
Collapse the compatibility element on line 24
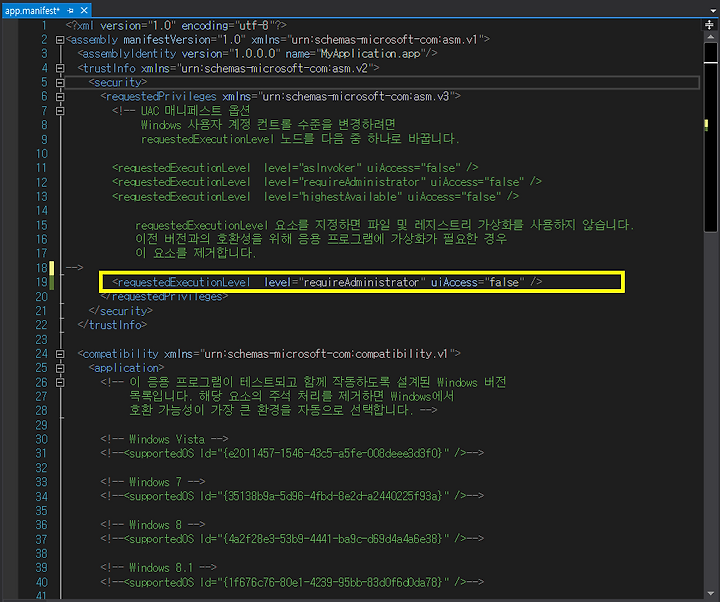[60, 354]
